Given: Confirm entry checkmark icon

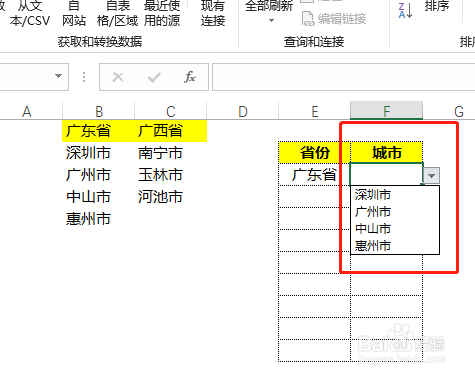Looking at the screenshot, I should [x=154, y=77].
